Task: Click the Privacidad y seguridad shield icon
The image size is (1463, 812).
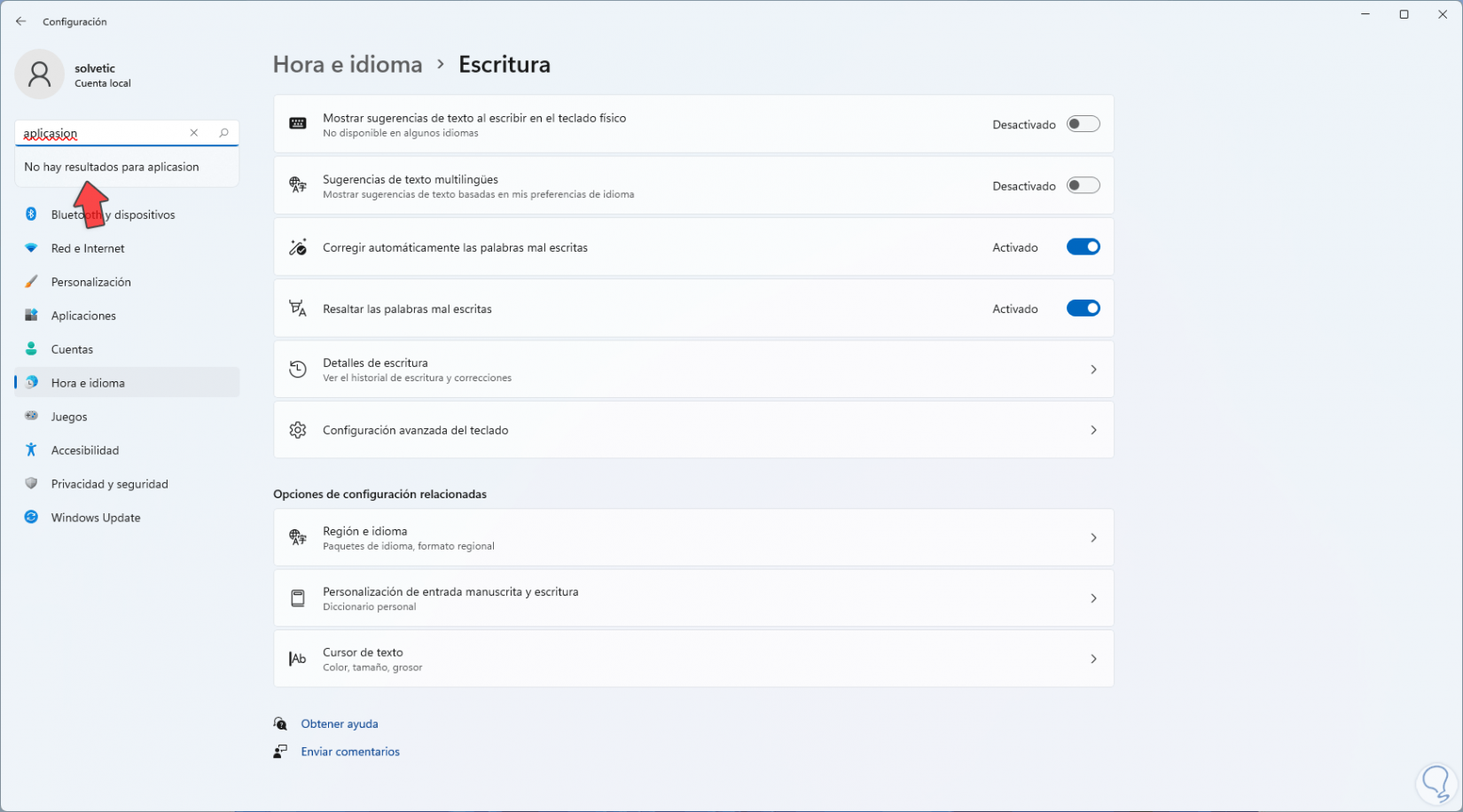Action: click(31, 484)
